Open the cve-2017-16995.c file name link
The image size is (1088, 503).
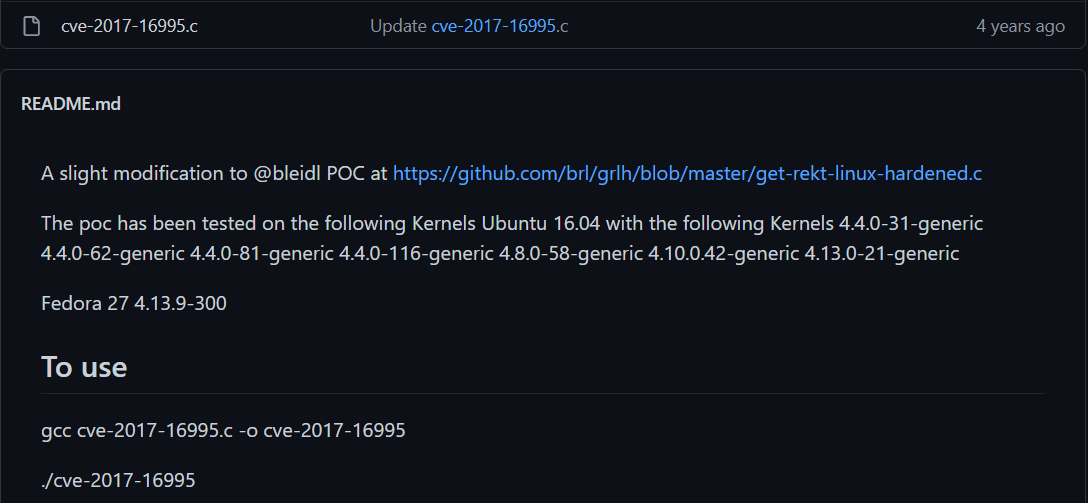(129, 26)
